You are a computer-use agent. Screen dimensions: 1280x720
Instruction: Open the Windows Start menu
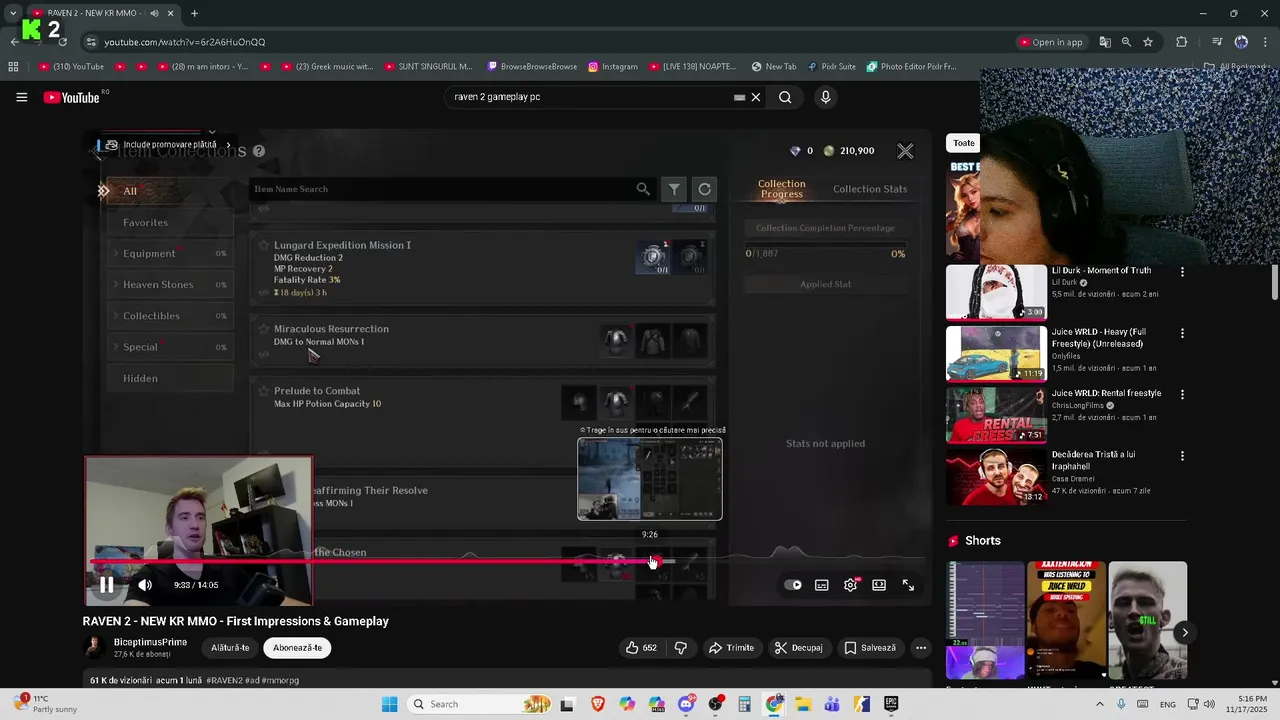point(389,704)
